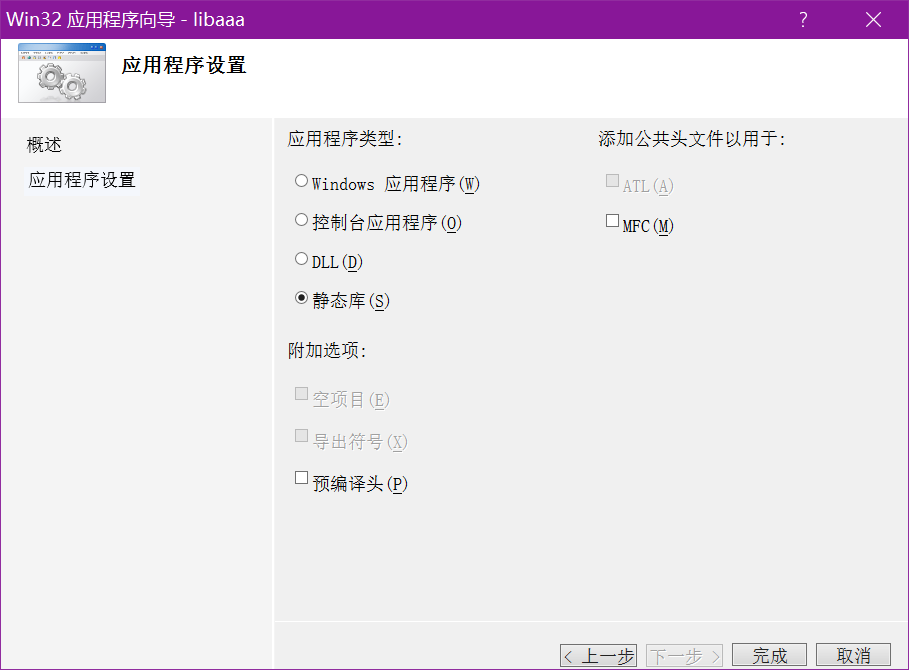Choose 控制台应用程序 as application type
Screen dimensions: 909x670
301,221
